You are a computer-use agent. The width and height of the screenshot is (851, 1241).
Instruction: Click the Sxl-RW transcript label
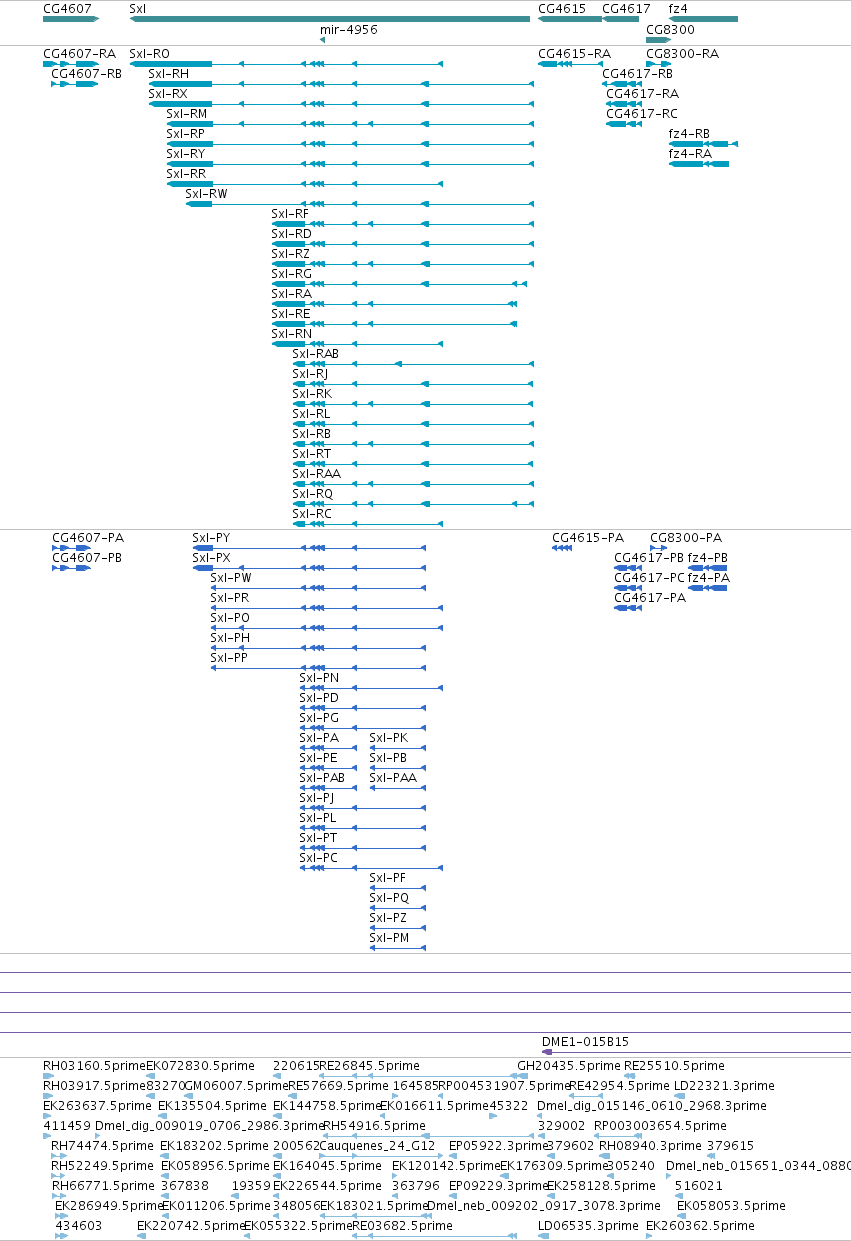coord(206,194)
